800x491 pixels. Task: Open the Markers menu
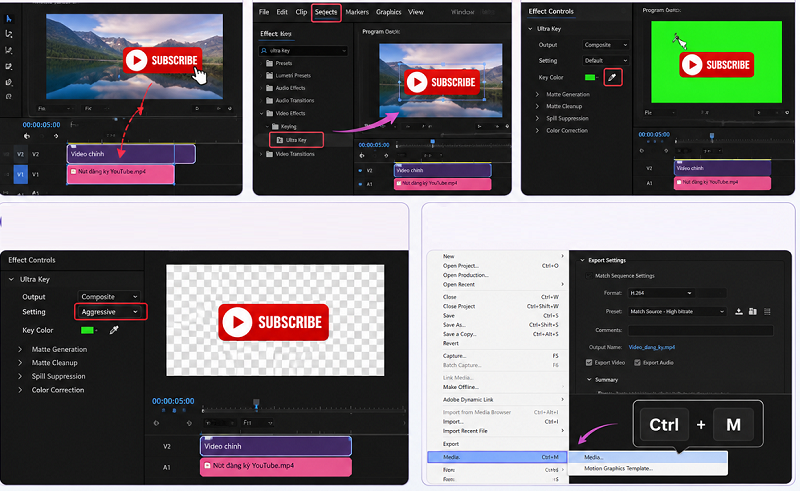click(357, 12)
